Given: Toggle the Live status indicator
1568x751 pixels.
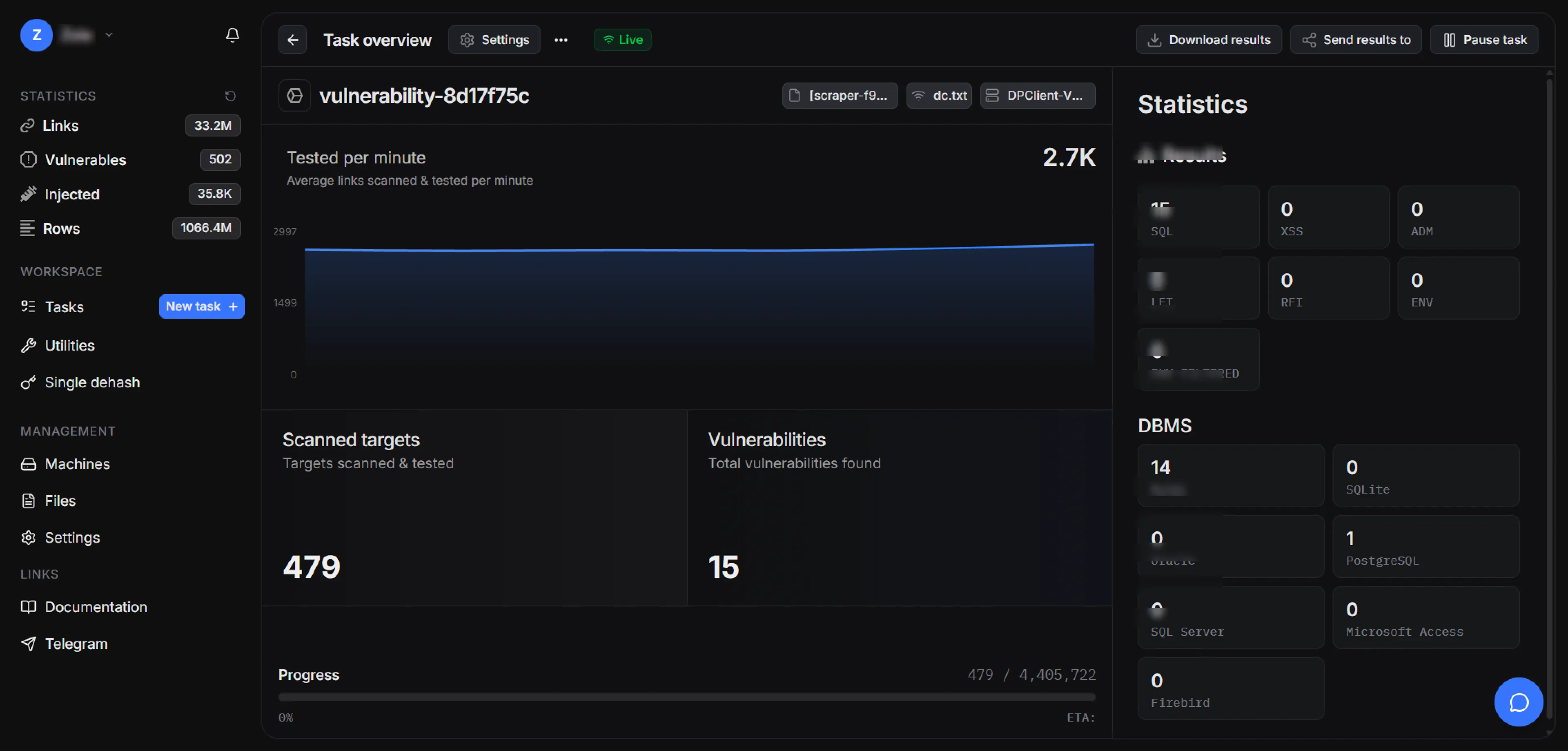Looking at the screenshot, I should coord(622,40).
